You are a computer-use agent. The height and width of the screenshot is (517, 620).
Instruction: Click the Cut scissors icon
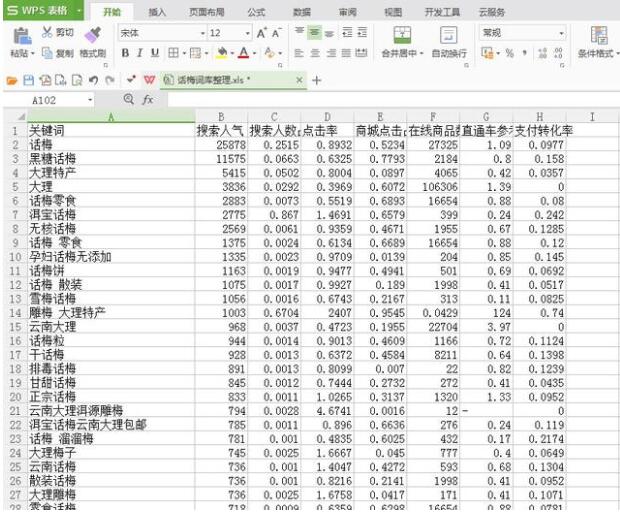coord(47,32)
